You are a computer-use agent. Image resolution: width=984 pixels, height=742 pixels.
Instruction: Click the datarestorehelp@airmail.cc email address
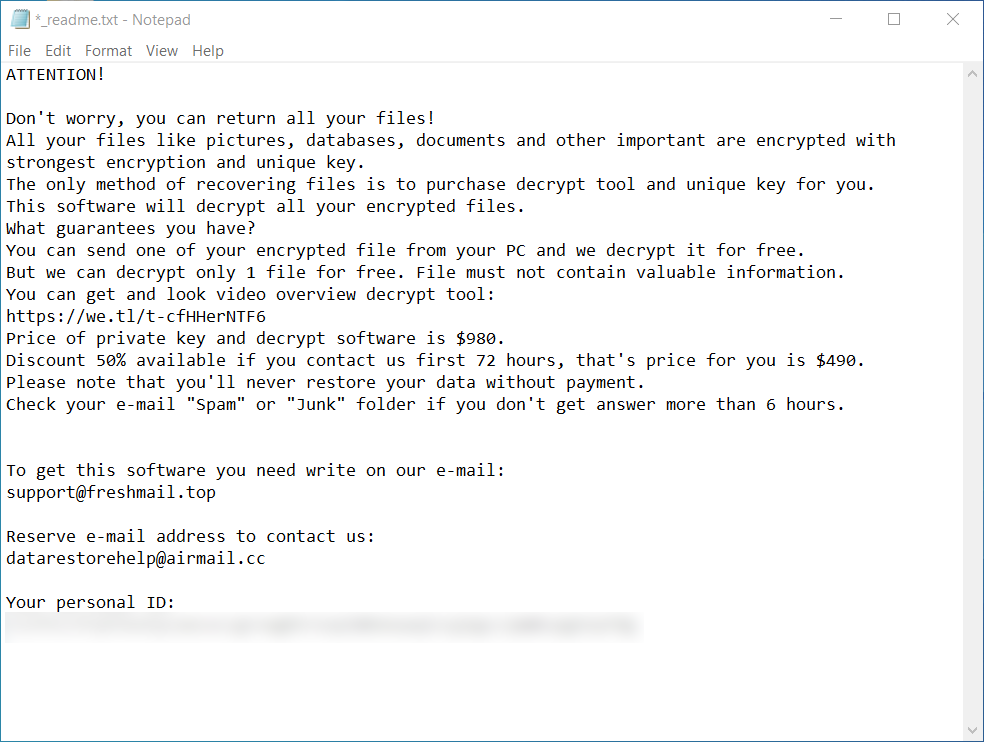136,558
